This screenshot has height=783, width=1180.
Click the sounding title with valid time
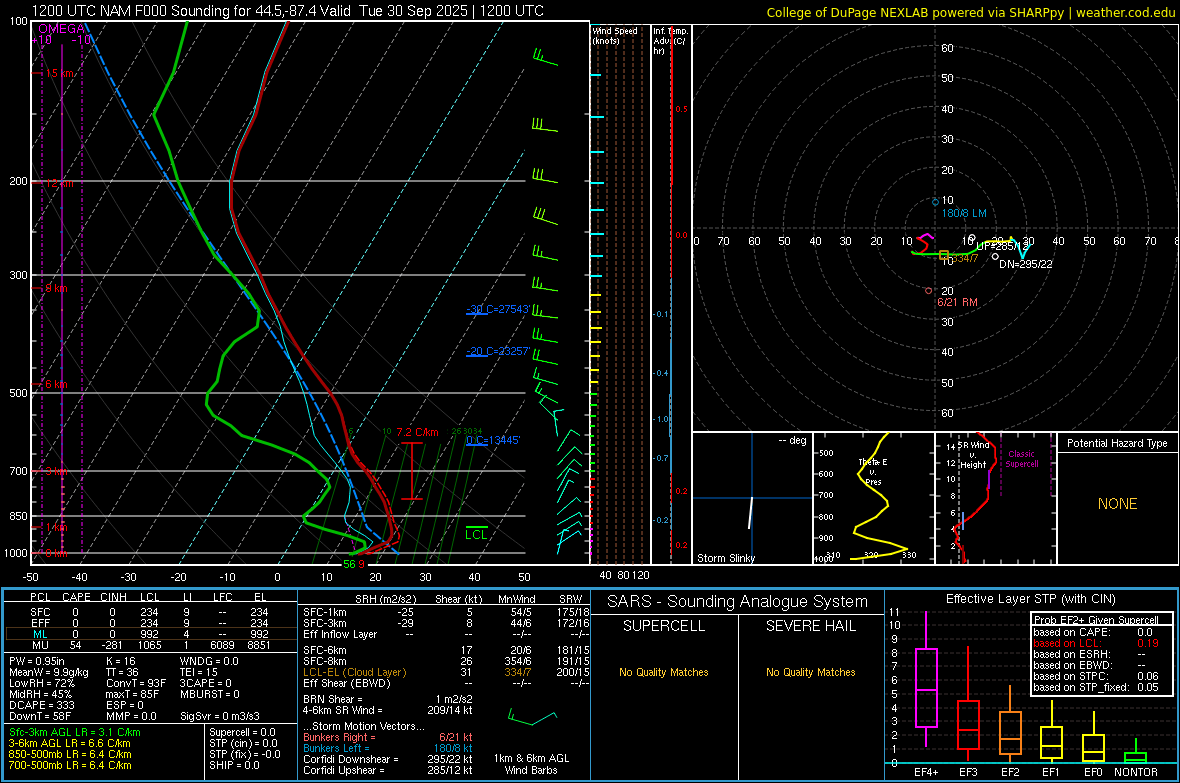pos(287,11)
